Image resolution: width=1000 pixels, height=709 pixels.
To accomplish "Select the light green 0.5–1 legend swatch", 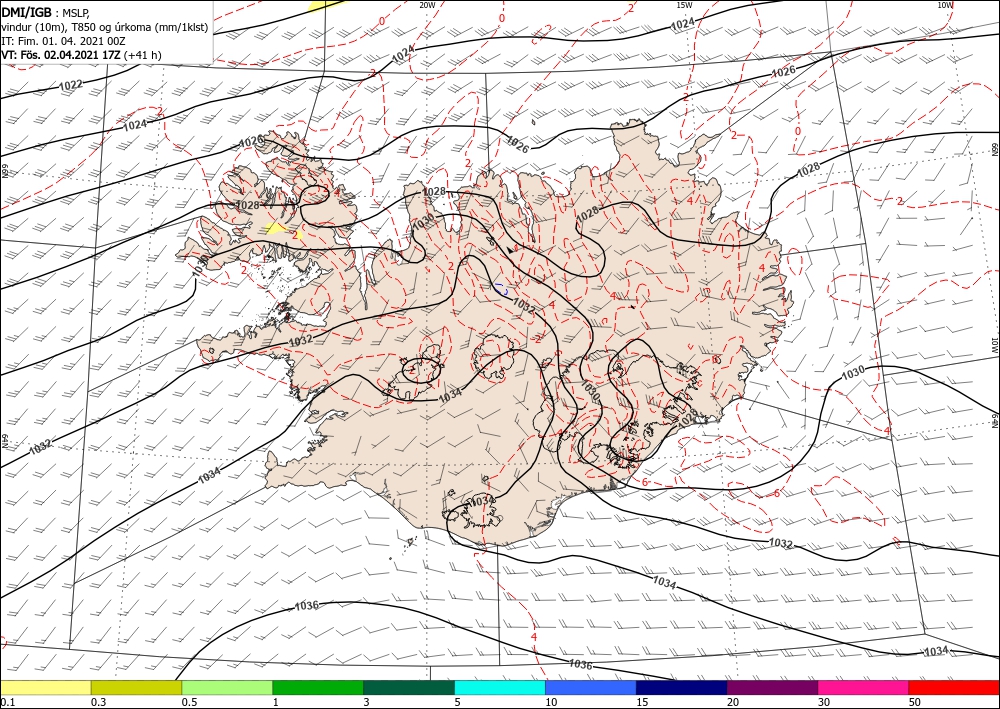I will [x=227, y=687].
